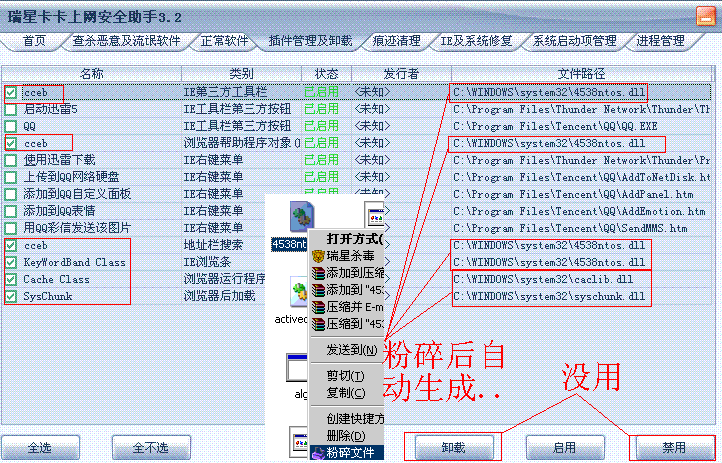Image resolution: width=722 pixels, height=463 pixels.
Task: Click the Rising lion icon for 瑞星杀毒
Action: (x=318, y=256)
